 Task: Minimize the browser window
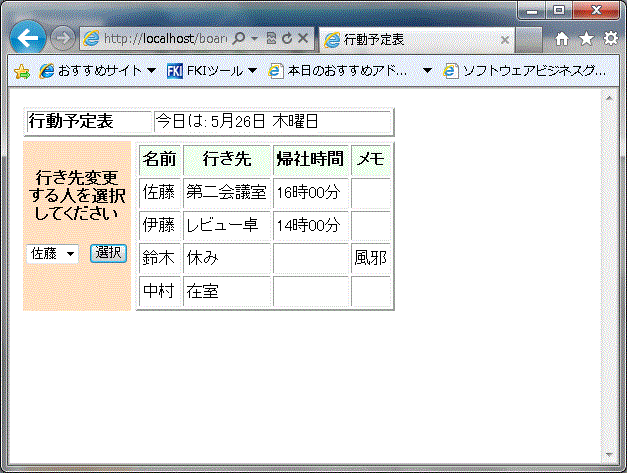[x=532, y=11]
